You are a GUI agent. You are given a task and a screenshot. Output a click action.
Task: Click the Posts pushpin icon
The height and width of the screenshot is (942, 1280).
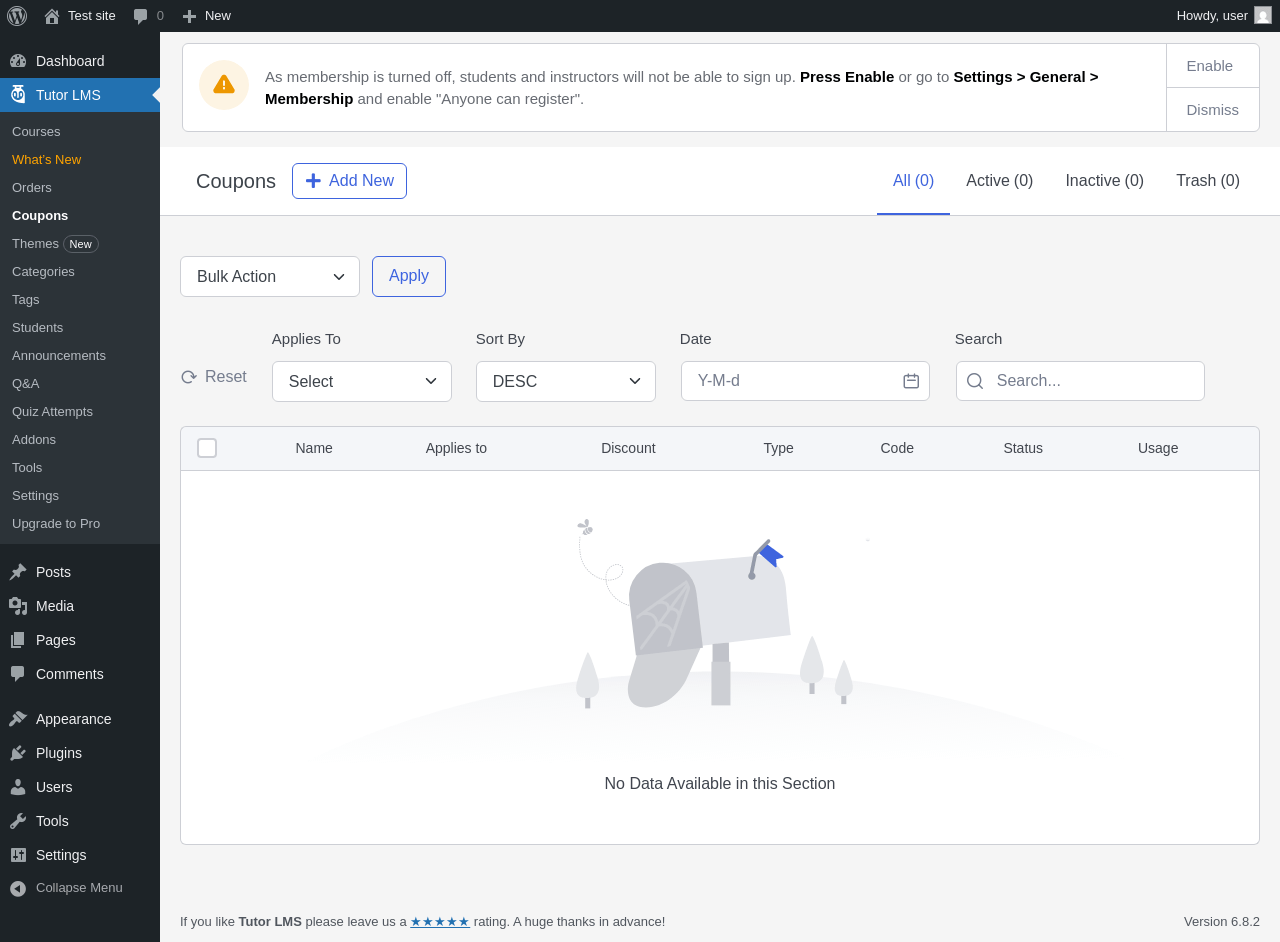pos(18,572)
